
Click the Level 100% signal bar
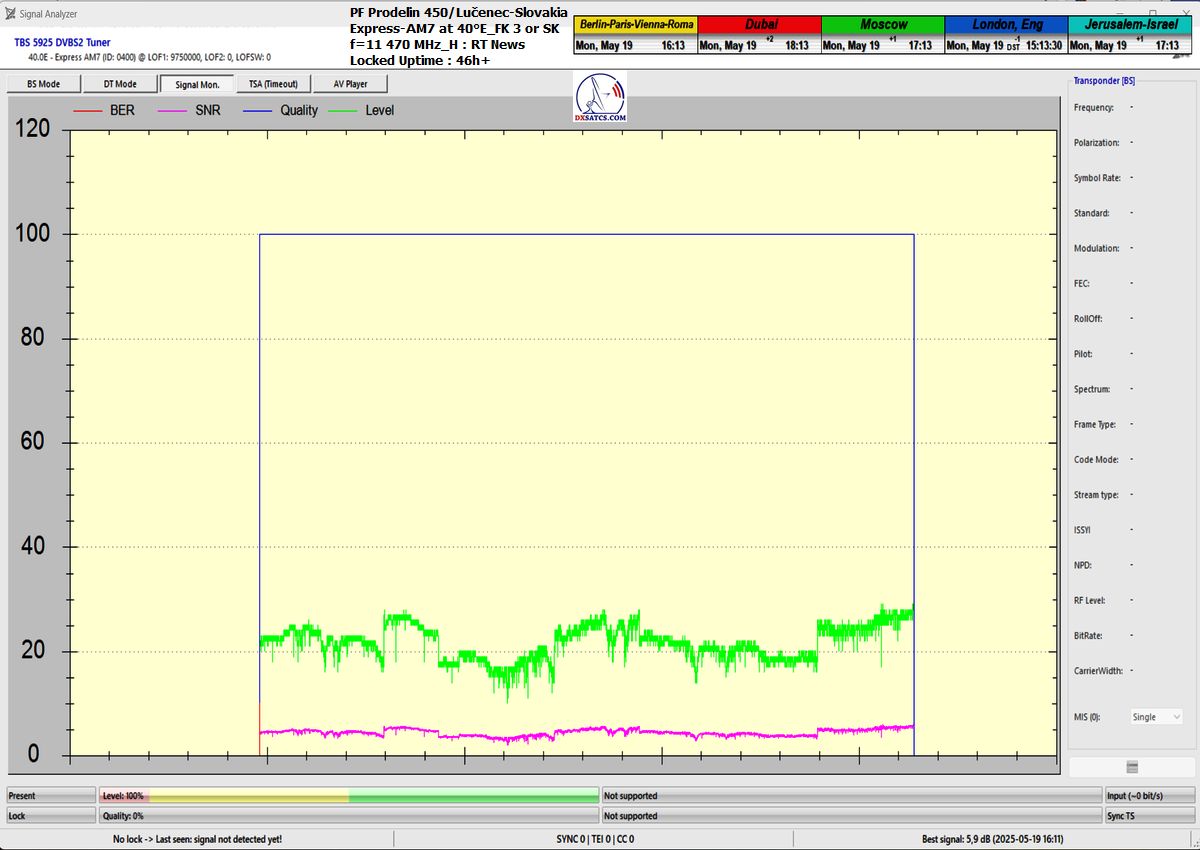(x=349, y=796)
